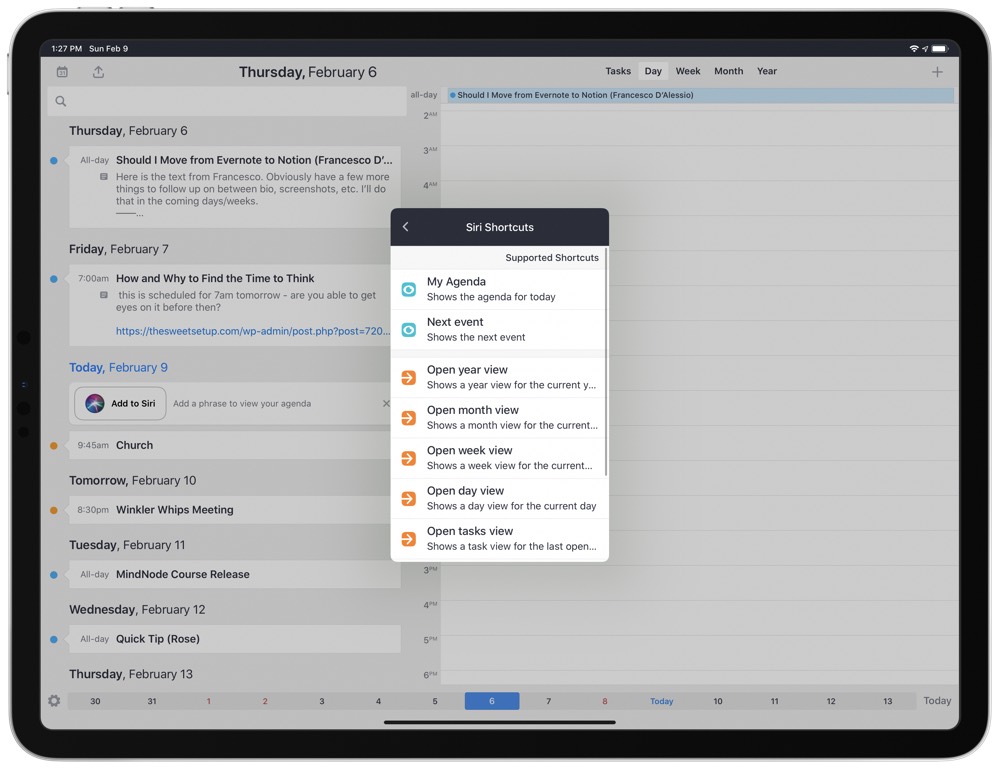Open the Quick Tip (Rose) event

click(235, 639)
